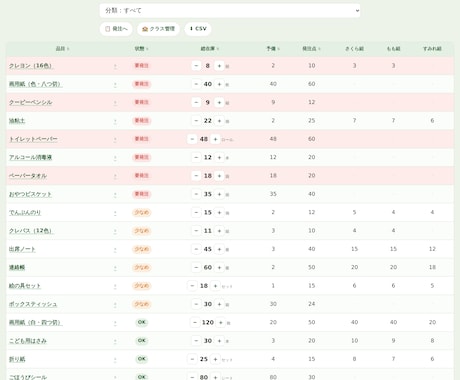
Task: Increase stock for 油粘土
Action: (219, 121)
